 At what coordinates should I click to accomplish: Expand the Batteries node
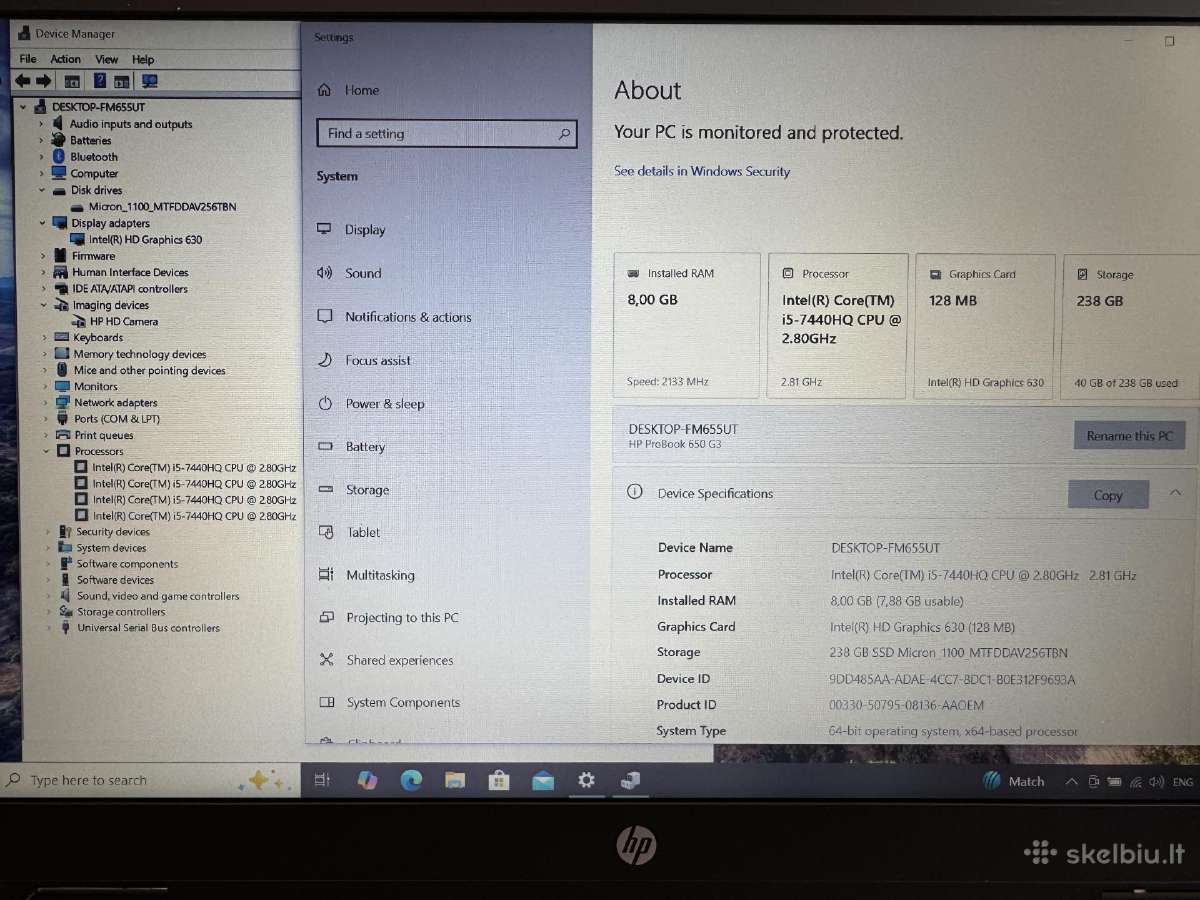(x=41, y=141)
